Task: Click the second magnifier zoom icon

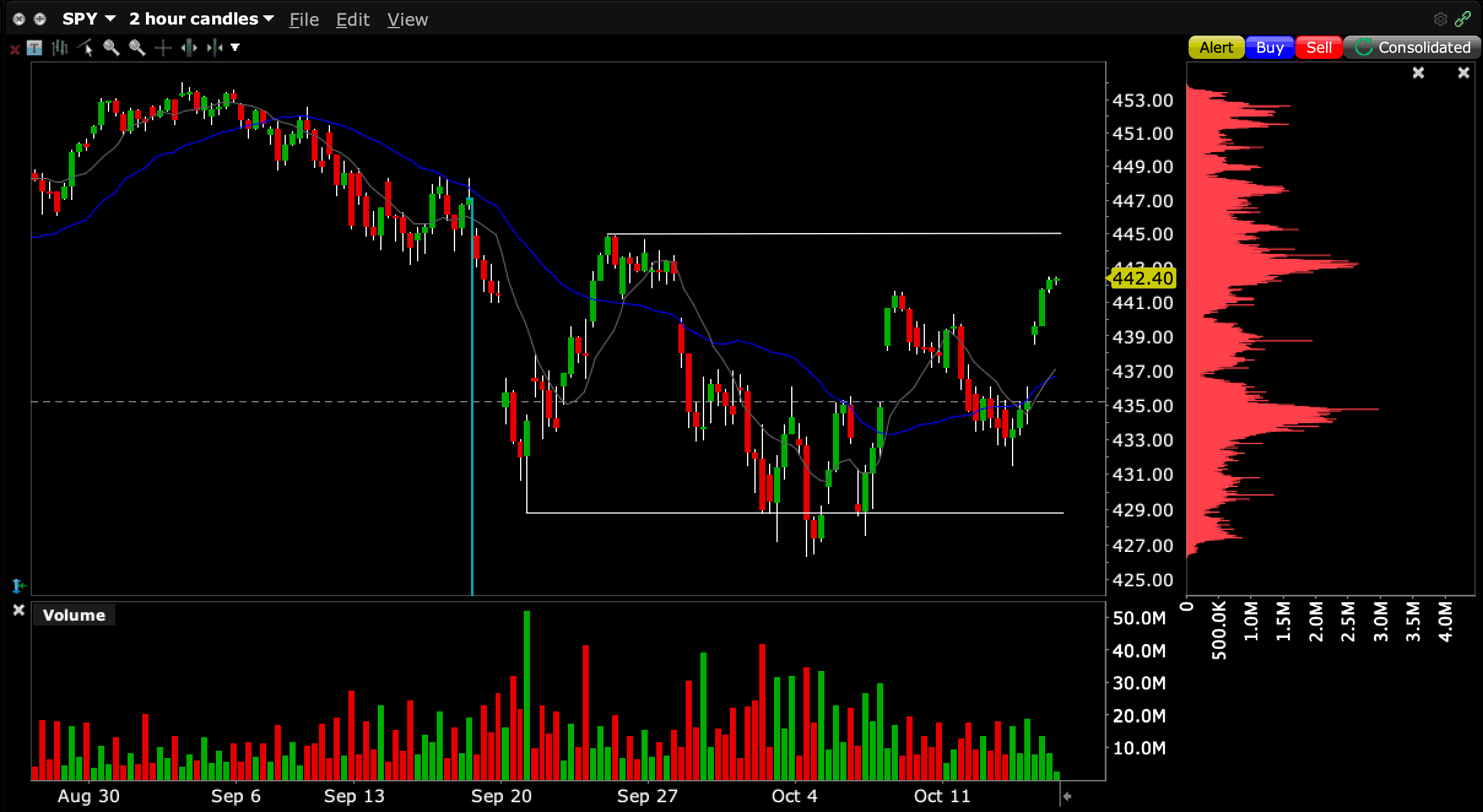Action: [137, 48]
